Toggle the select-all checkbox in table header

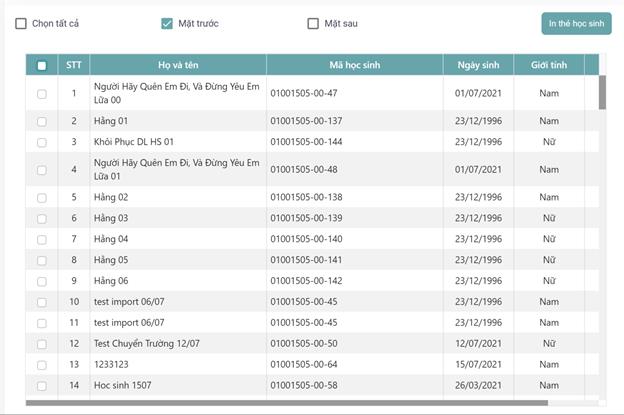(41, 66)
